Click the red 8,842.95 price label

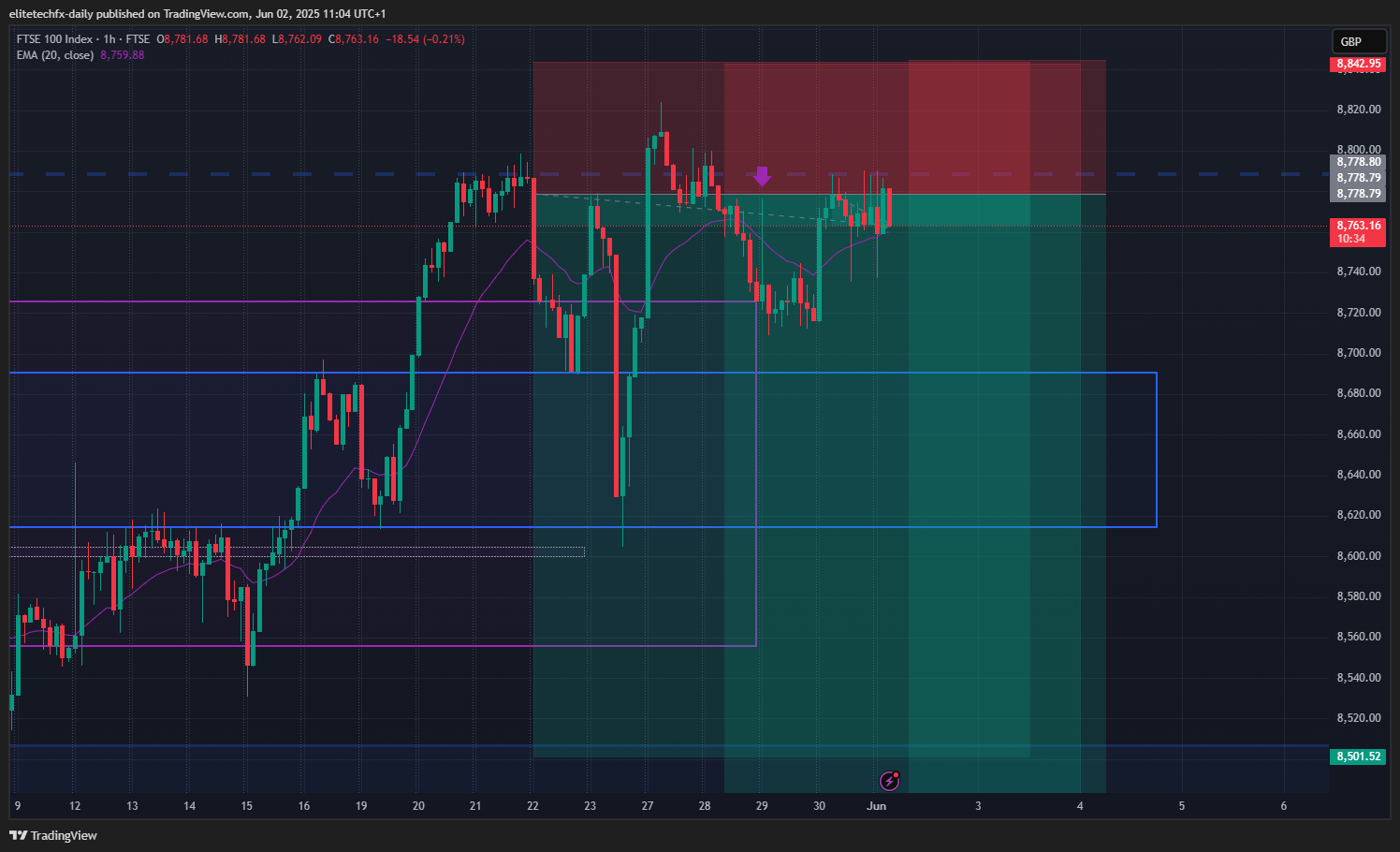tap(1358, 64)
